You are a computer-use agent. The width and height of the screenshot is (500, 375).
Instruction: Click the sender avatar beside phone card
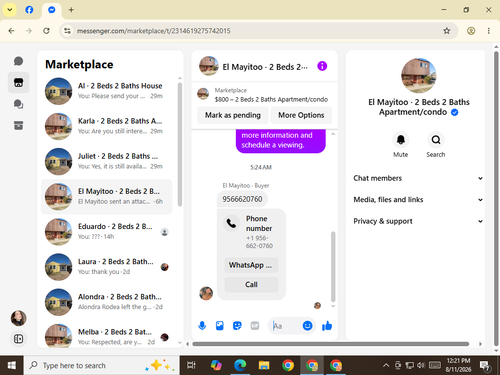pos(206,293)
